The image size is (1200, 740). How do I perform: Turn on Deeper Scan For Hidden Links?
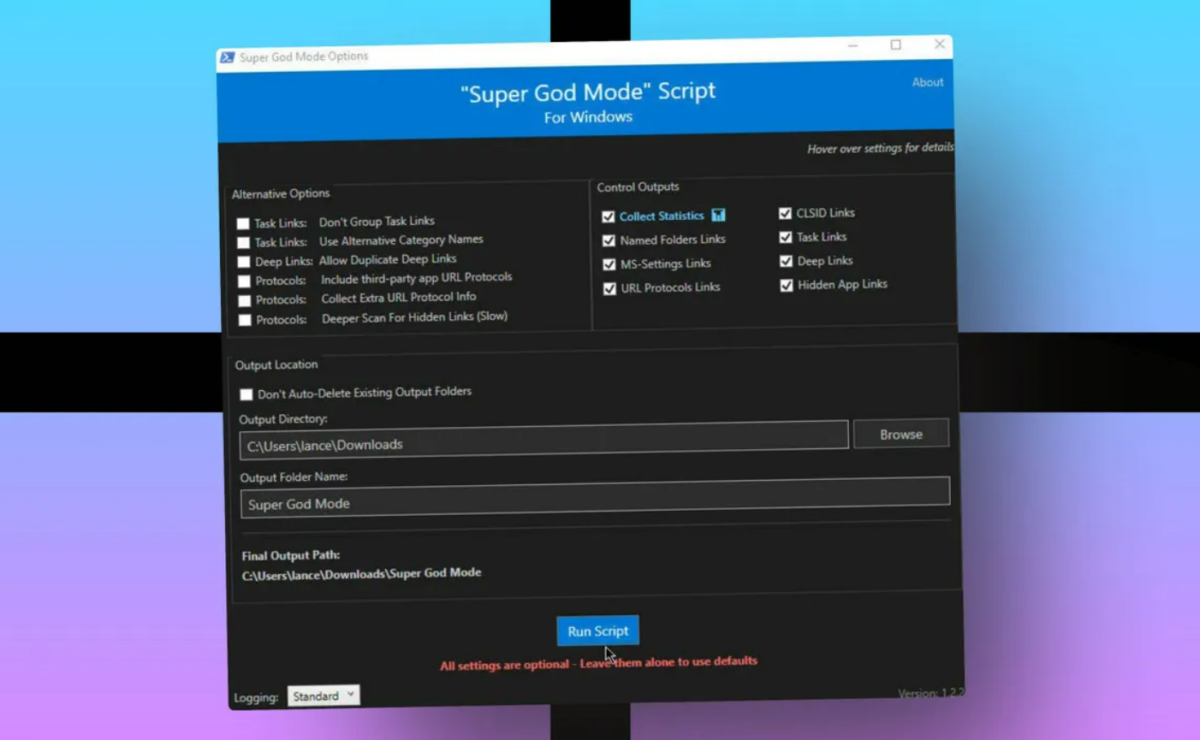(244, 319)
